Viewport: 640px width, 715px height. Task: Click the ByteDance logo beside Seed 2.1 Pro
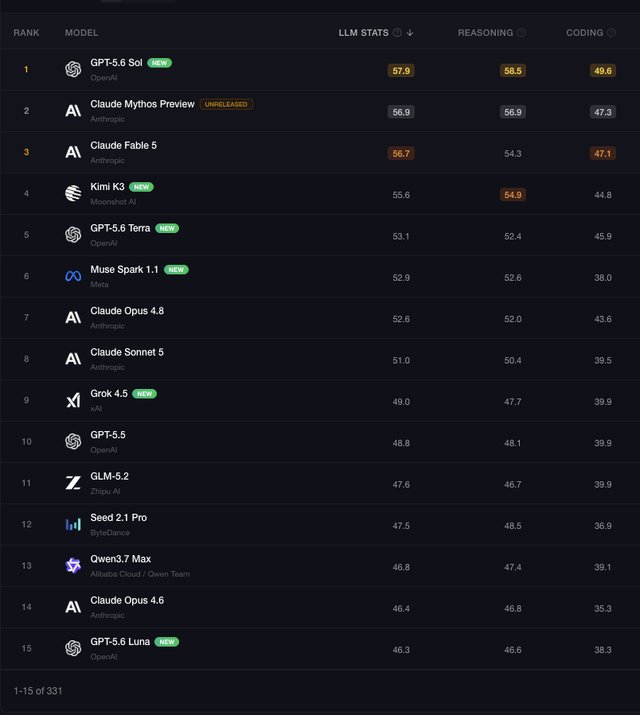(73, 524)
